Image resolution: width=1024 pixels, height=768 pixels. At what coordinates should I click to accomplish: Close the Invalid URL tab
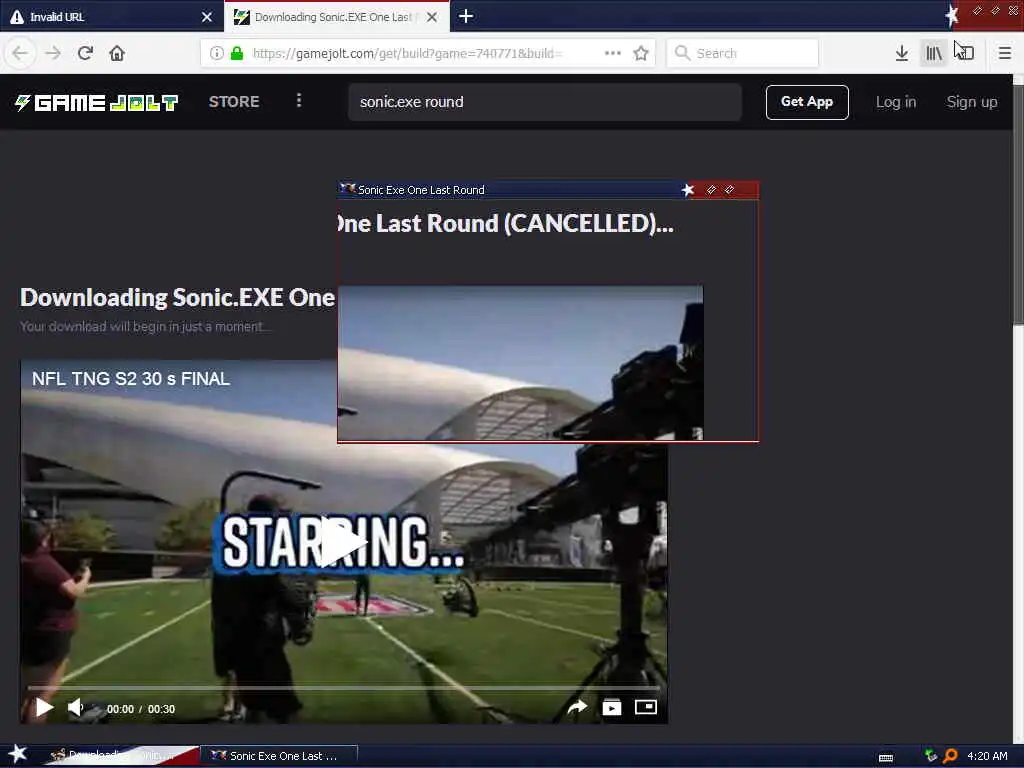coord(206,17)
